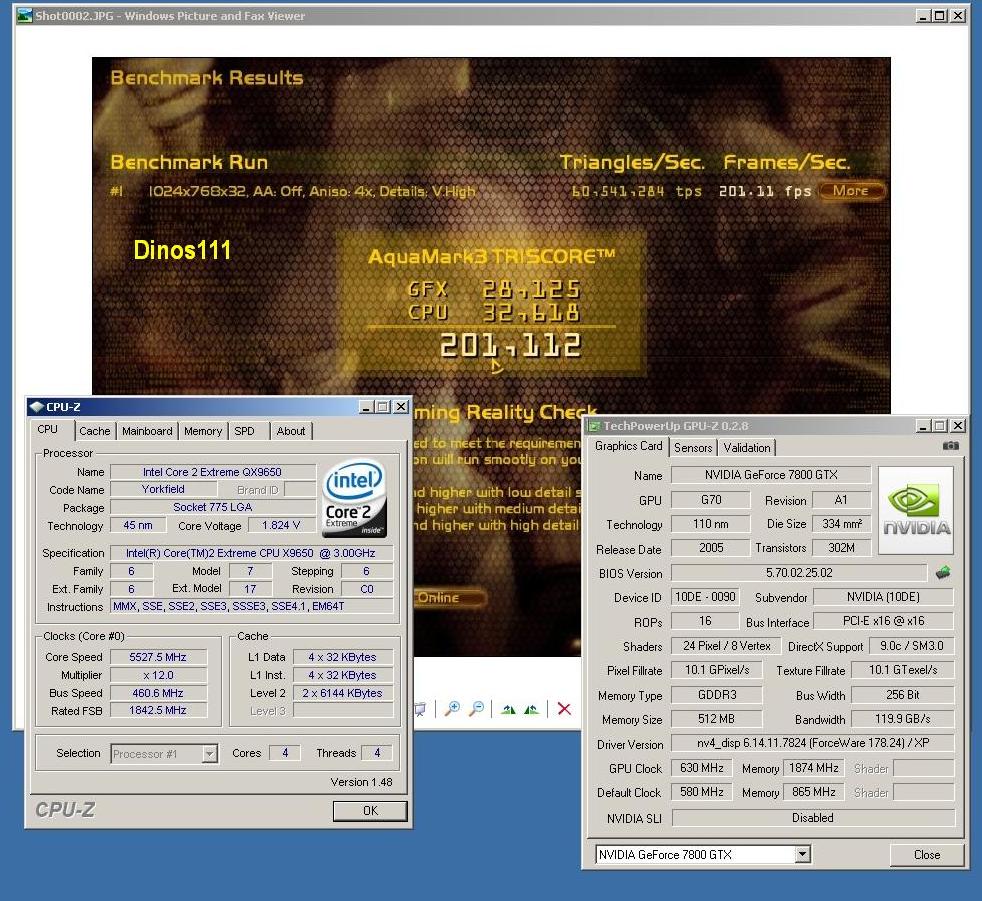Click the CPU score 32,618
The width and height of the screenshot is (982, 901).
point(531,312)
